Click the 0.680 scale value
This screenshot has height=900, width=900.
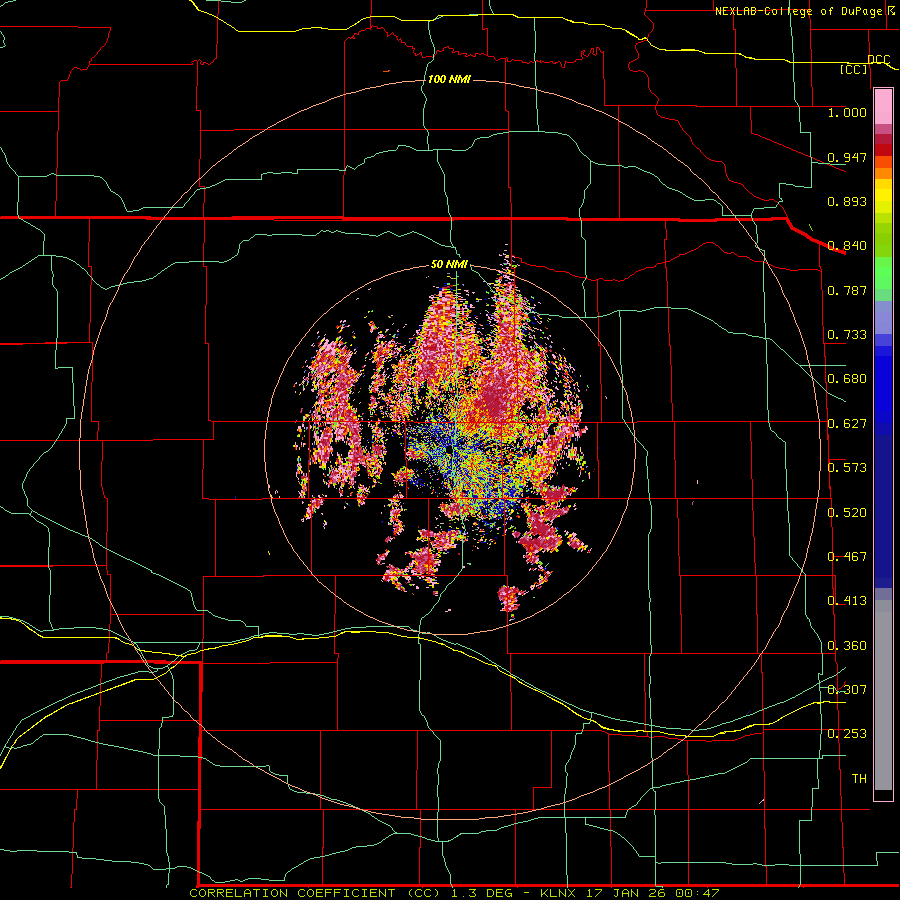point(847,378)
